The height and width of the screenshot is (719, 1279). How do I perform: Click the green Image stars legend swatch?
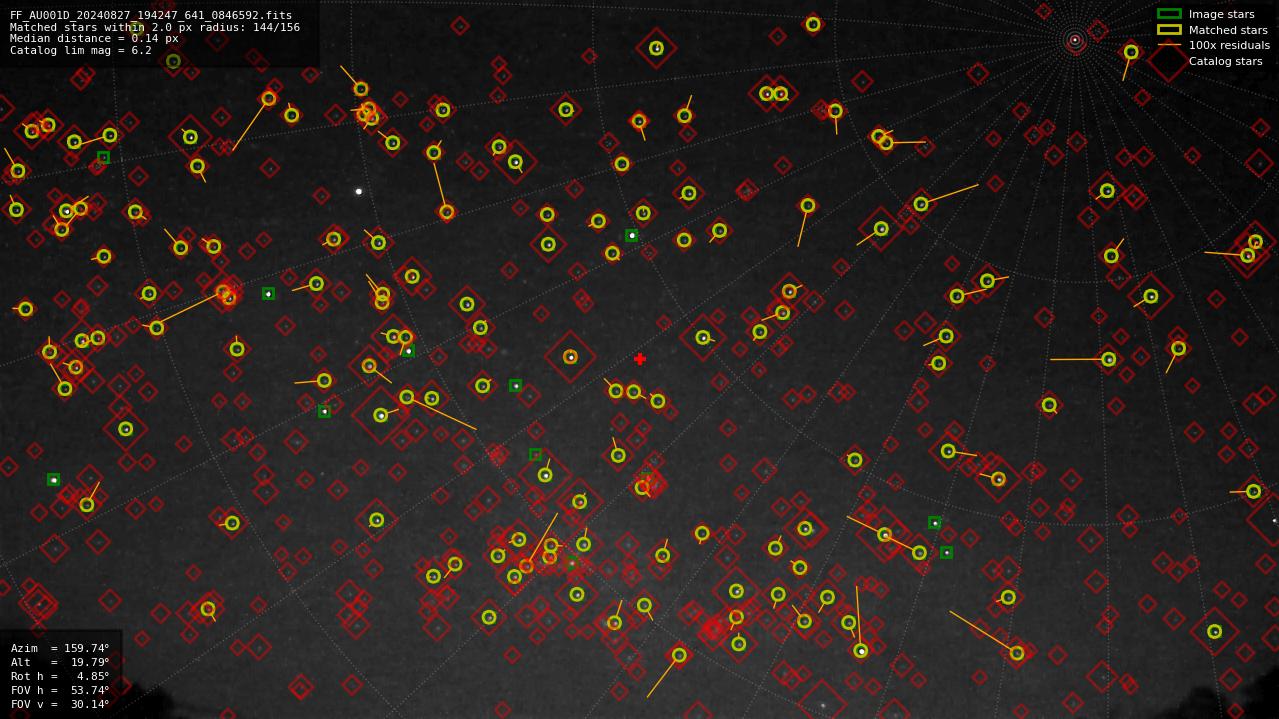coord(1169,14)
